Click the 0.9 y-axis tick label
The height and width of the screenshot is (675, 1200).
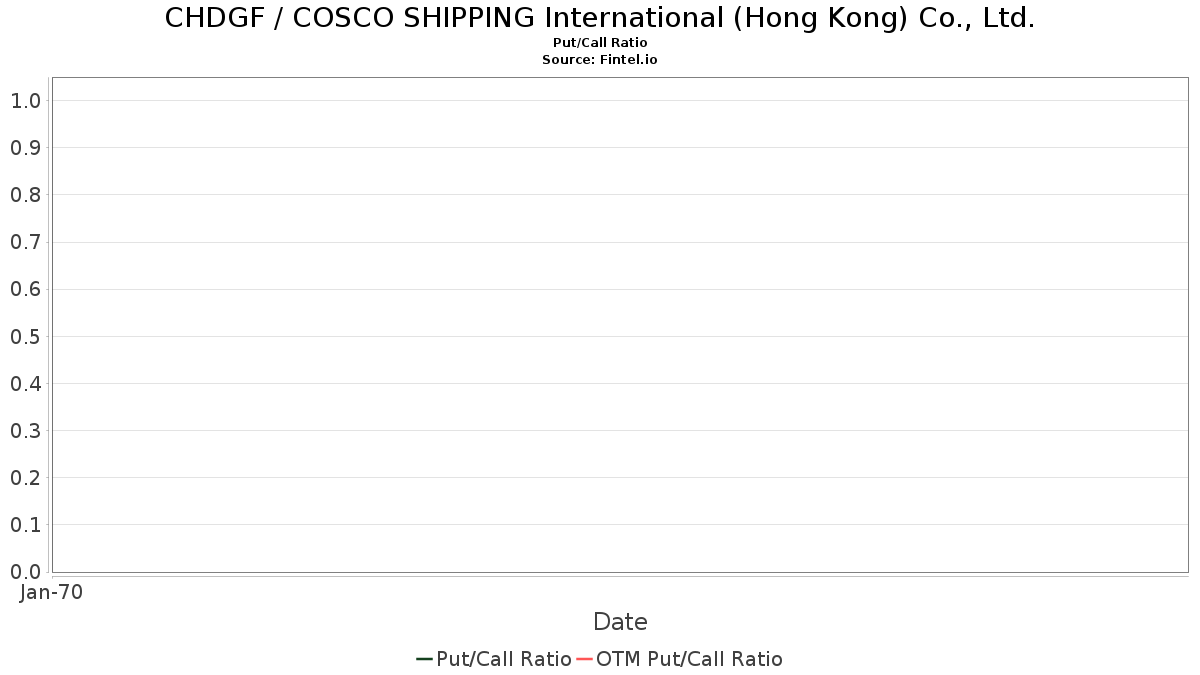pyautogui.click(x=26, y=148)
